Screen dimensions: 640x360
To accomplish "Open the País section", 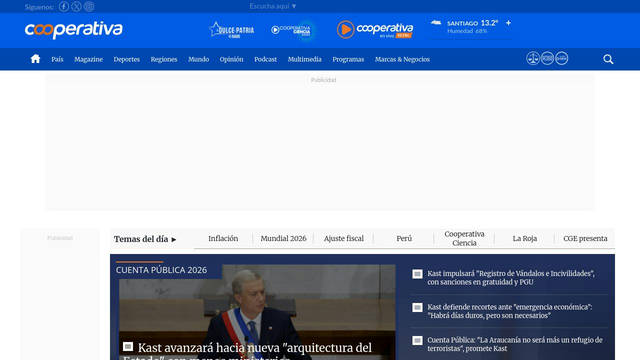I will [57, 59].
